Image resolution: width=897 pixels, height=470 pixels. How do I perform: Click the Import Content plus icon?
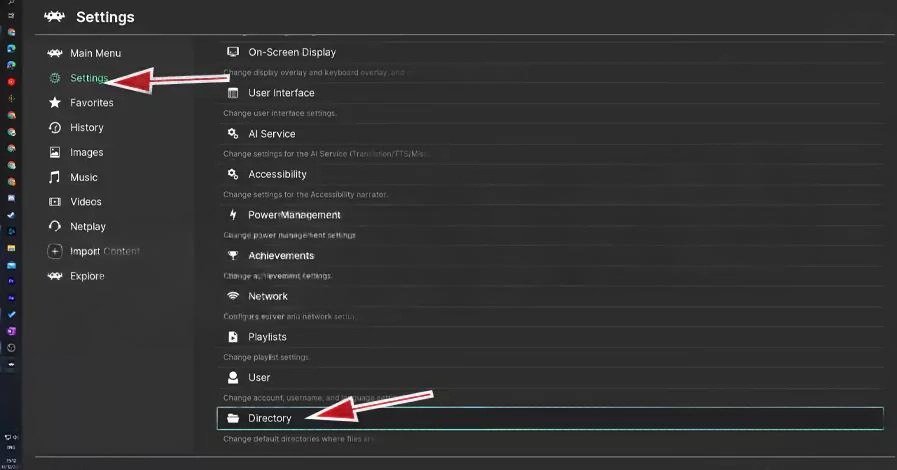pyautogui.click(x=55, y=252)
